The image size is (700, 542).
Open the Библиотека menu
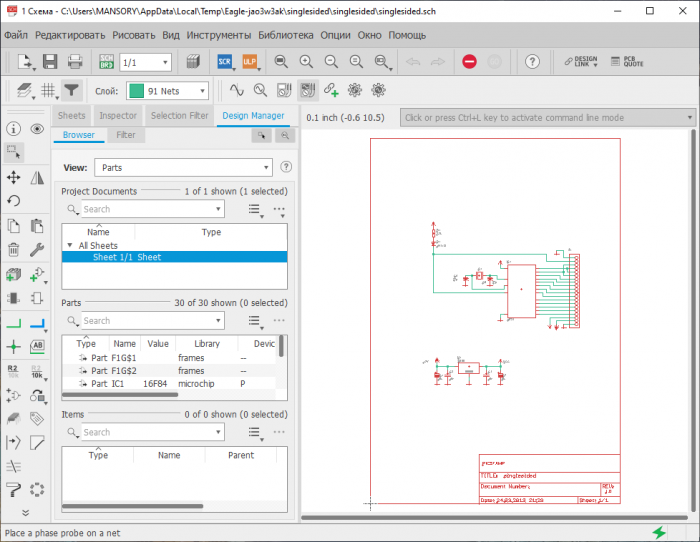click(286, 34)
